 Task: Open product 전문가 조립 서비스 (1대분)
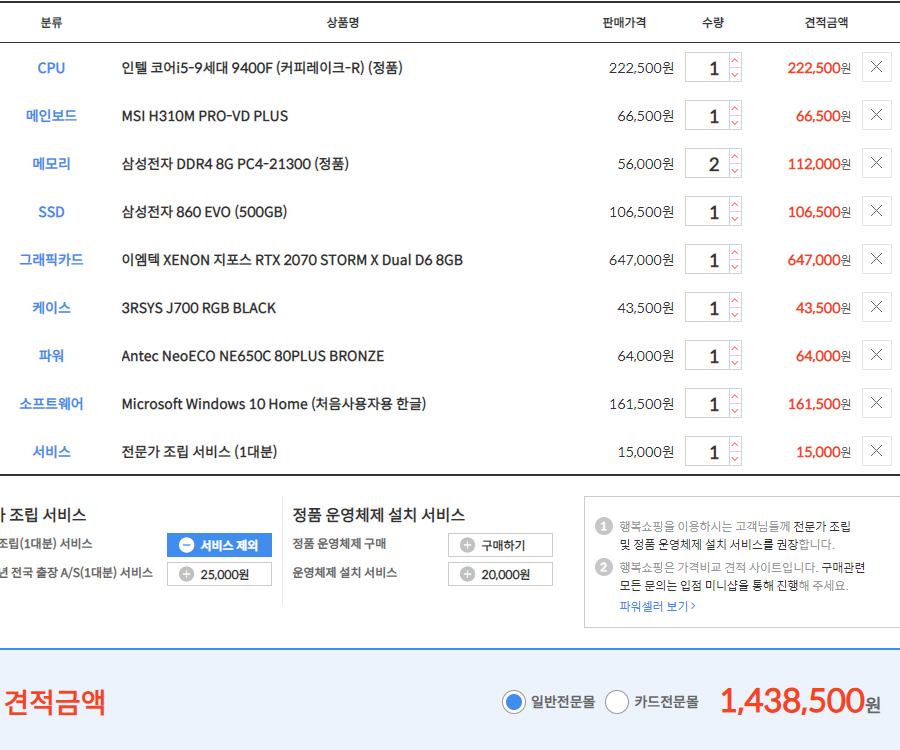(199, 452)
